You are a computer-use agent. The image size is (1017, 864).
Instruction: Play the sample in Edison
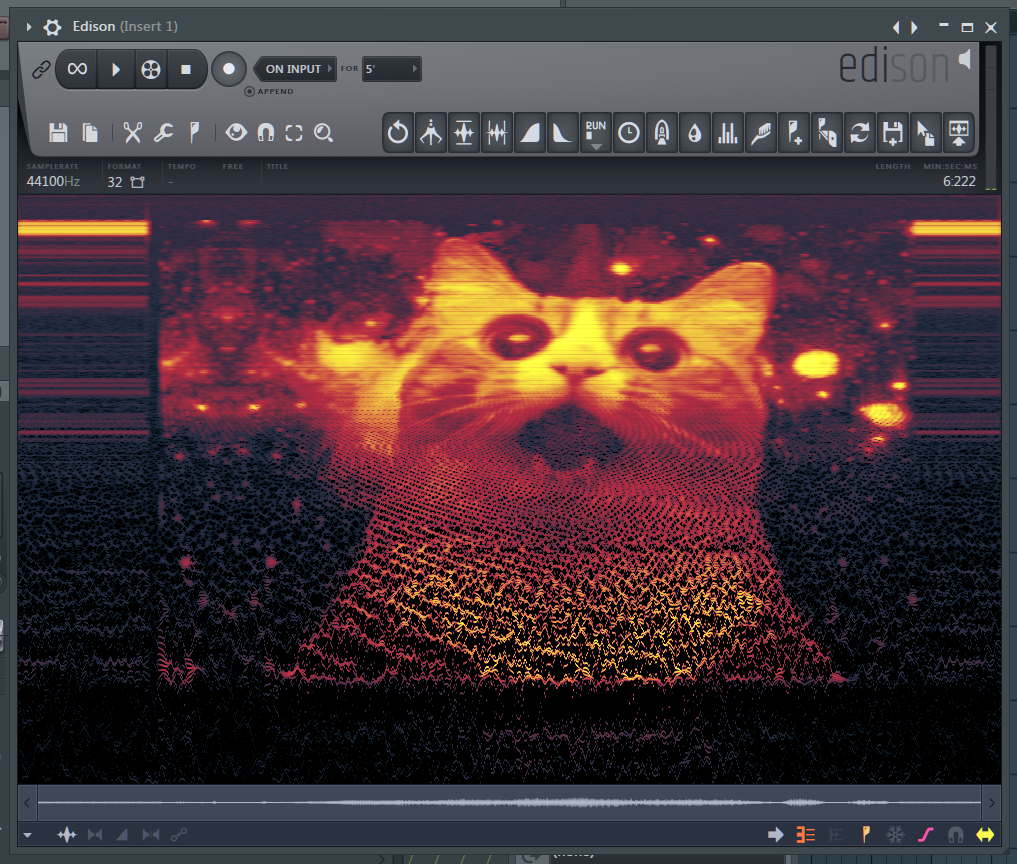pyautogui.click(x=115, y=69)
